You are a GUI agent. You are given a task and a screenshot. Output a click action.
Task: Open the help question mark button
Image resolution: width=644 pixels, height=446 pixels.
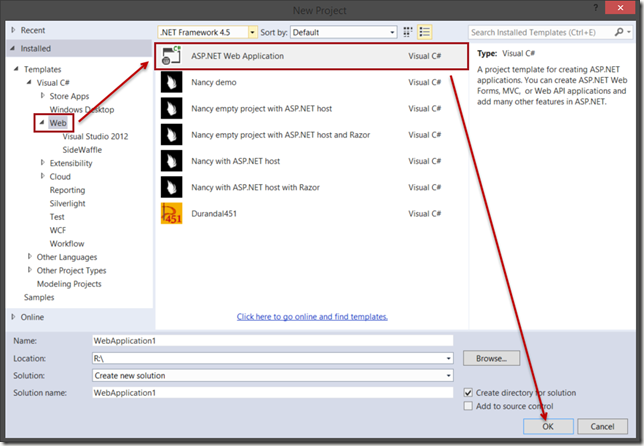596,8
